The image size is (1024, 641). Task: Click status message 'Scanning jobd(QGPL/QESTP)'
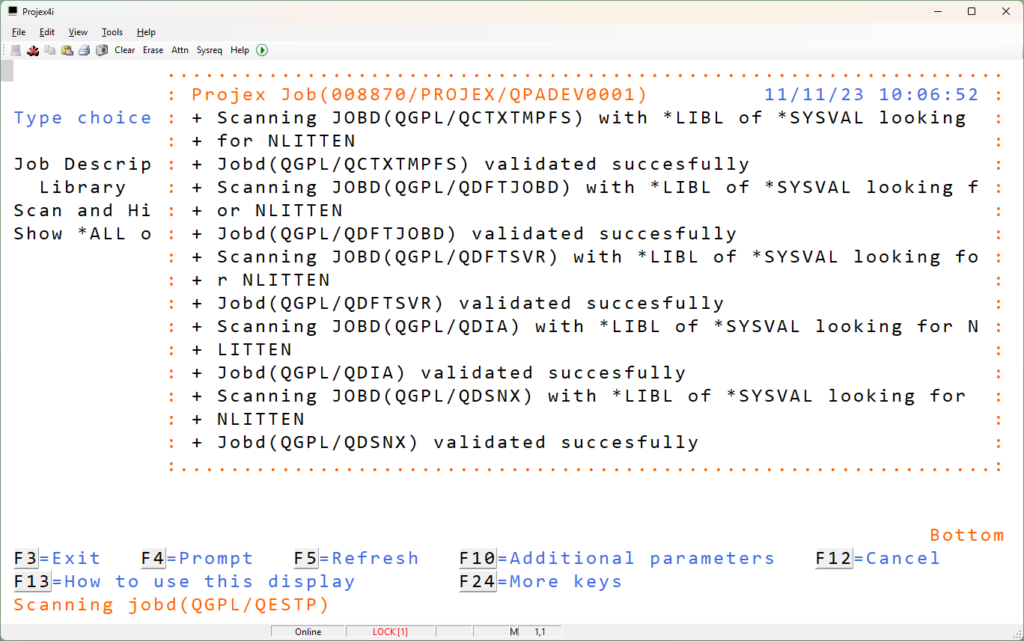pos(171,604)
